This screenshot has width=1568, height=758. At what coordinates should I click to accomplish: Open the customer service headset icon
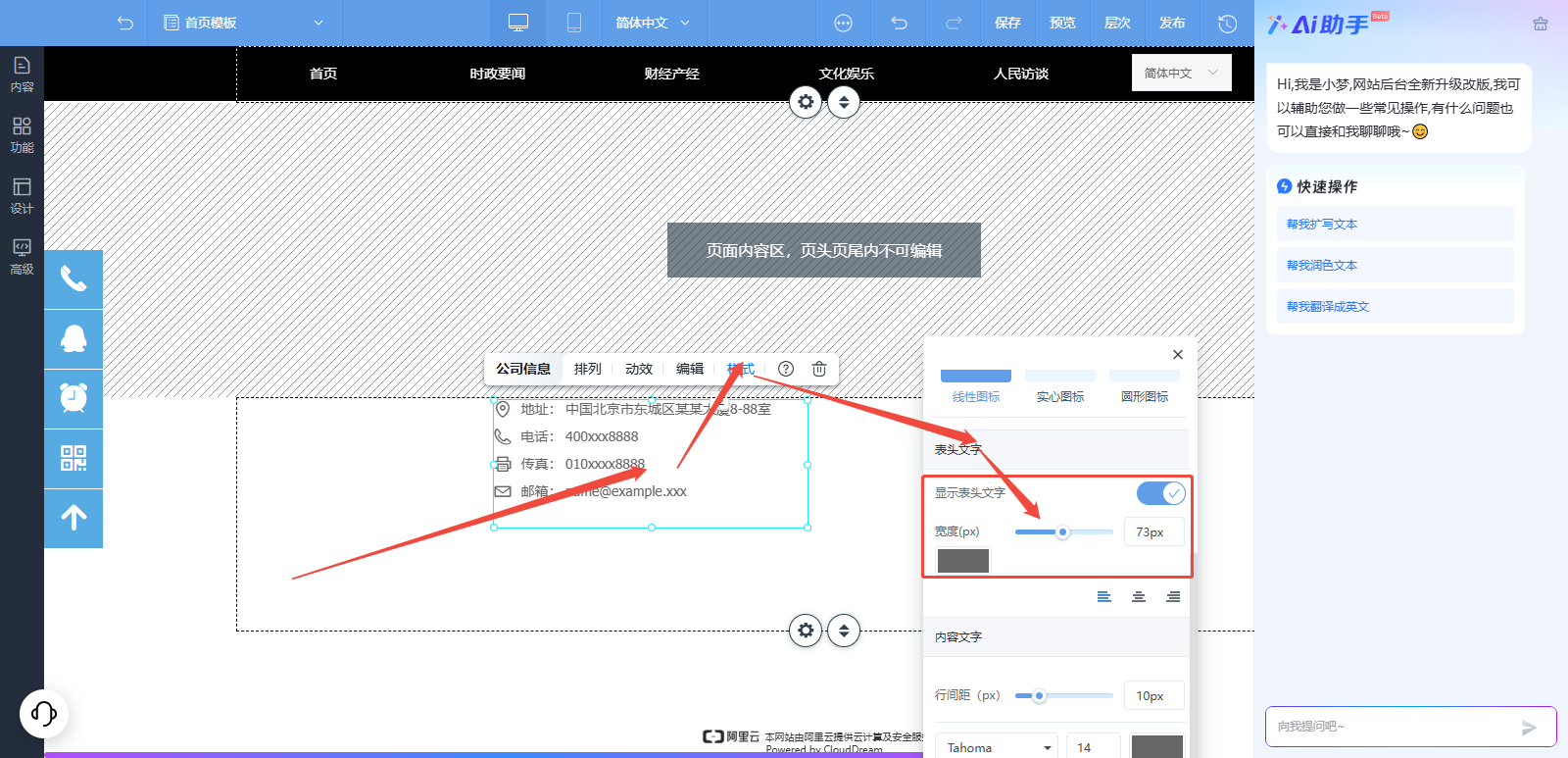pos(44,713)
